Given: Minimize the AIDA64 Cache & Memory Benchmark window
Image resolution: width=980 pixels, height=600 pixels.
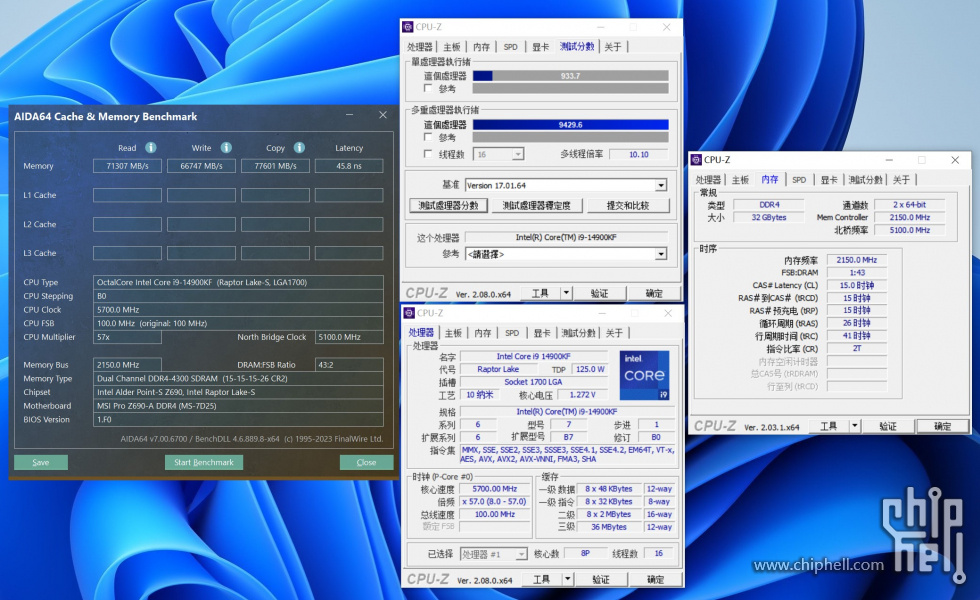Looking at the screenshot, I should point(349,115).
